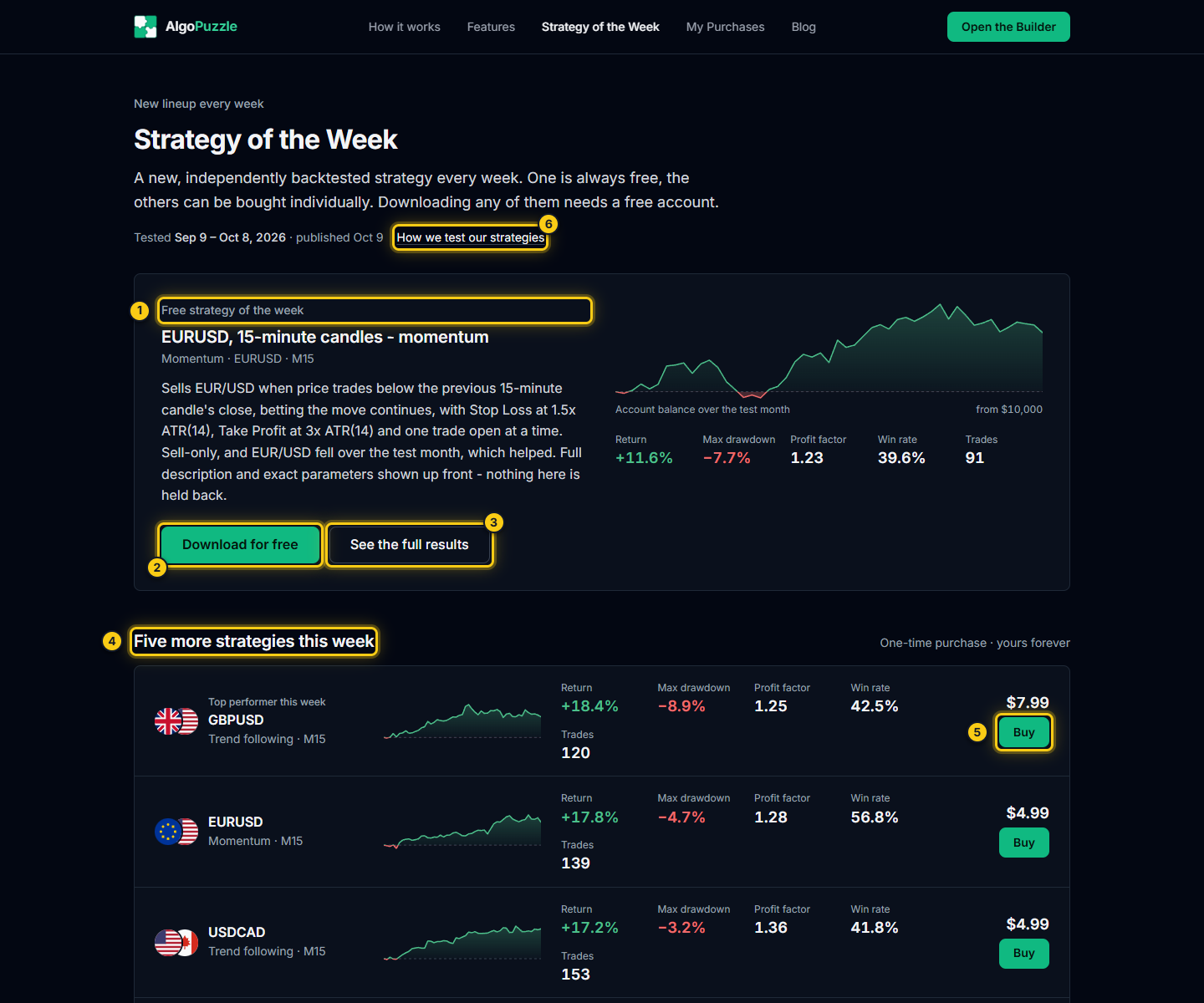Click the 'Momentum · EURUSD · M15' subtitle
Image resolution: width=1204 pixels, height=1003 pixels.
coord(237,359)
